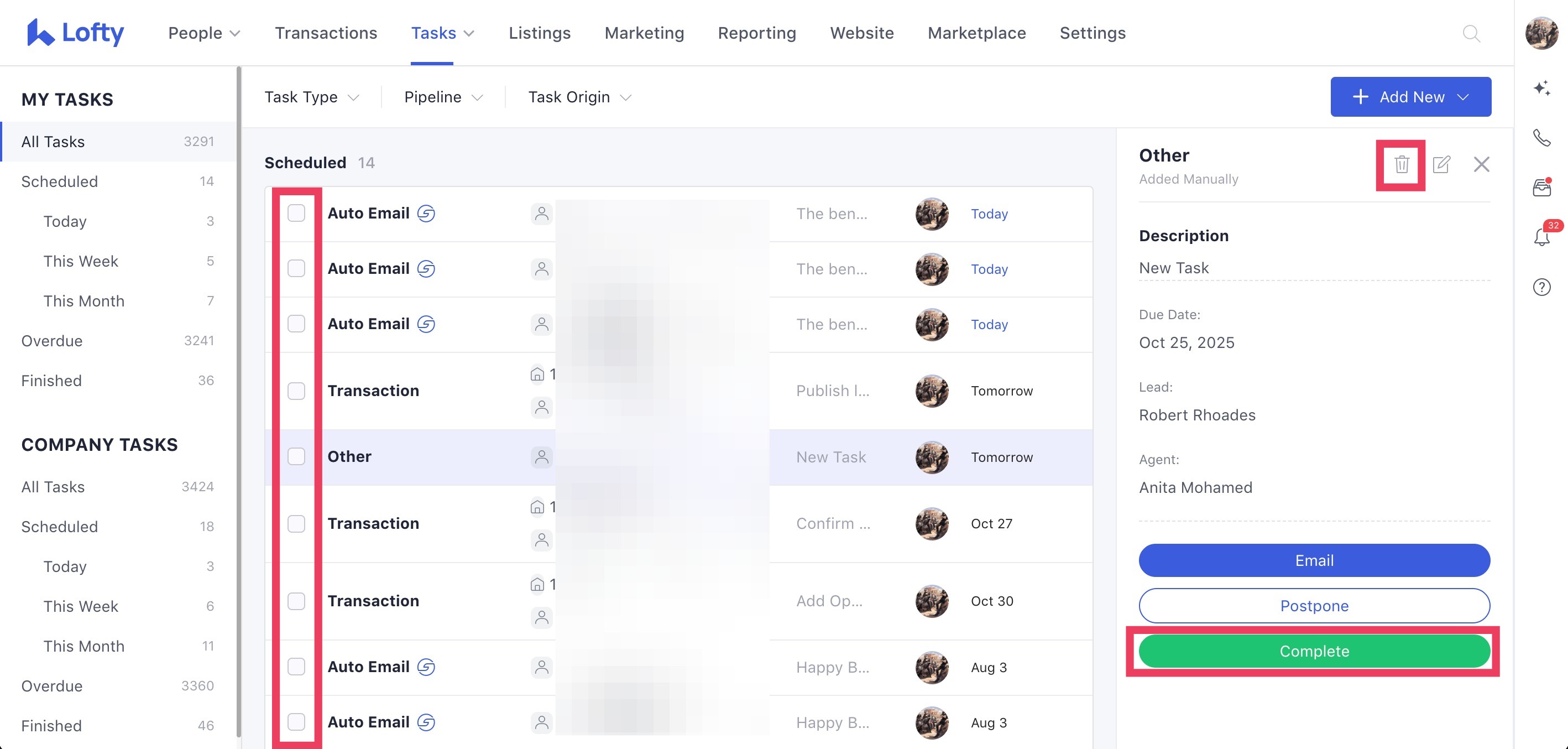Select checkbox for Oct 27 Transaction task

coord(296,524)
